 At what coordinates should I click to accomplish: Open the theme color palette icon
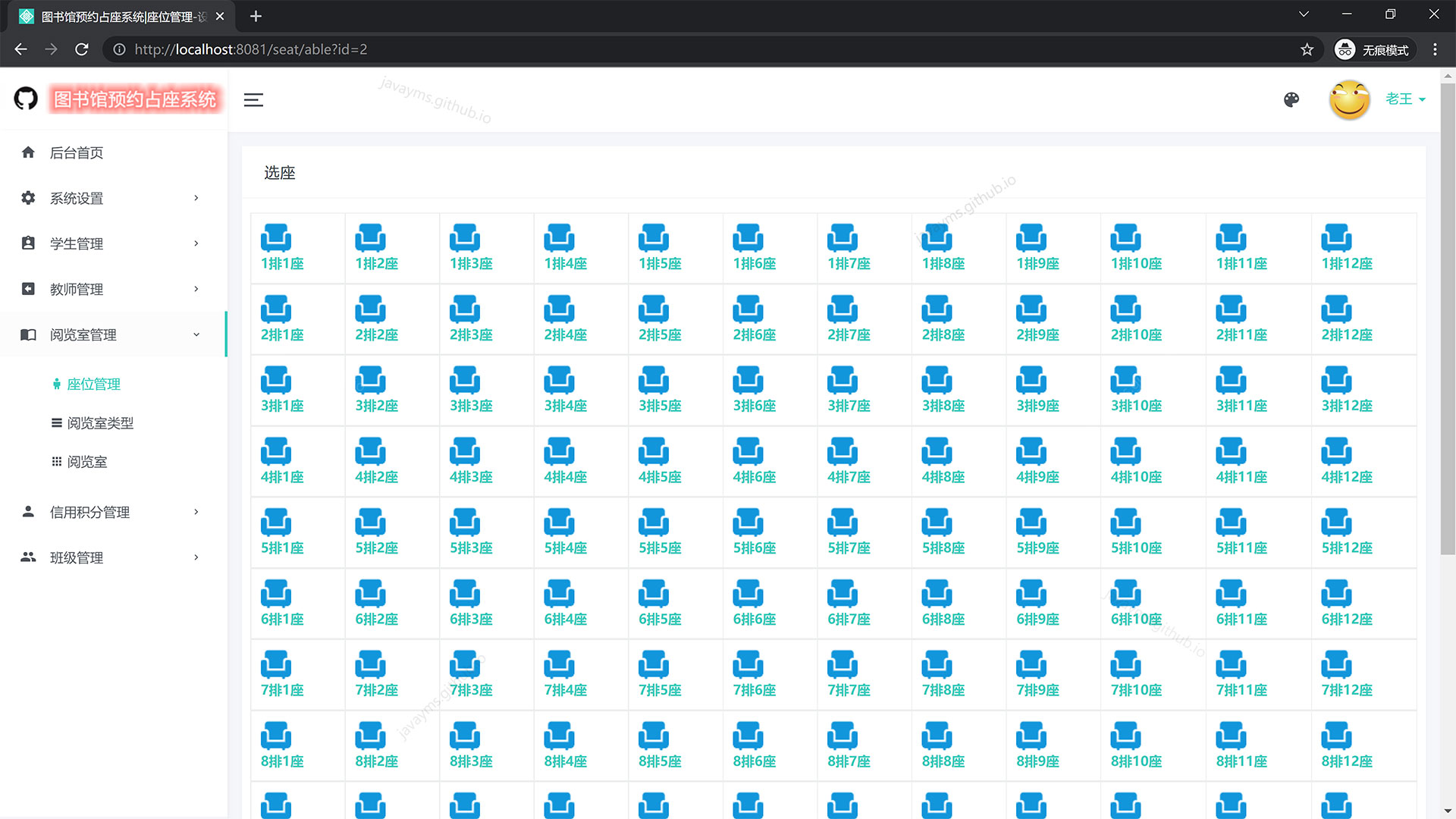1291,99
